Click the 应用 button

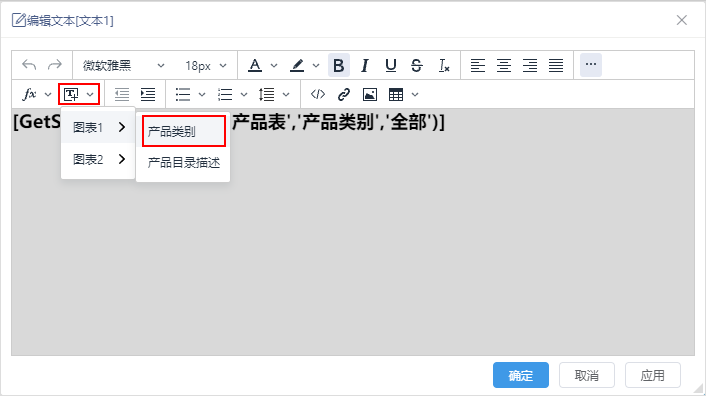pyautogui.click(x=652, y=375)
